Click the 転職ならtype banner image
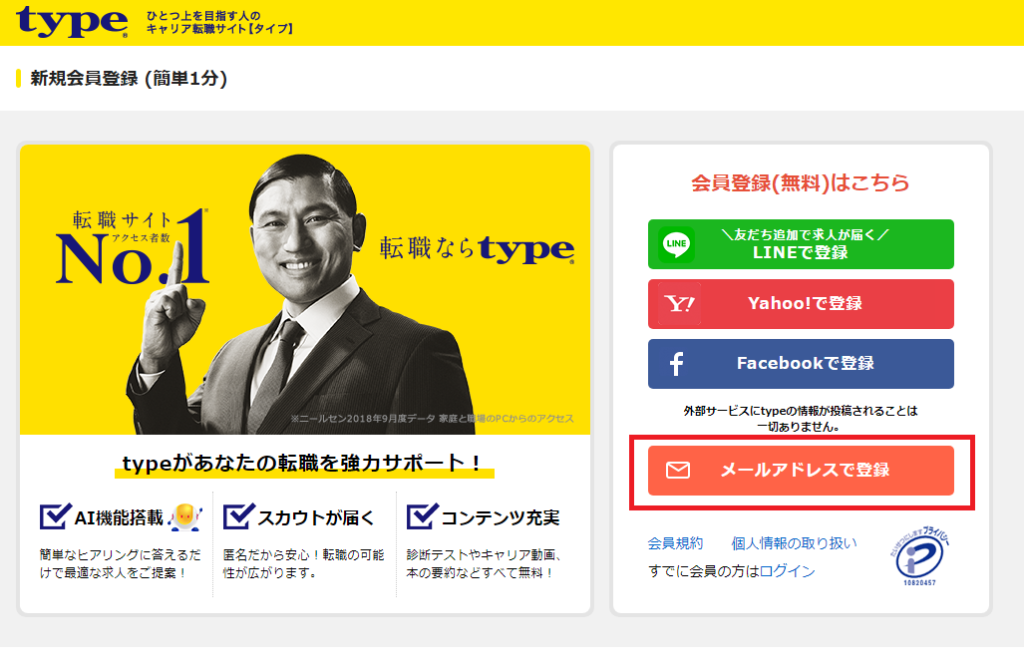 point(305,289)
